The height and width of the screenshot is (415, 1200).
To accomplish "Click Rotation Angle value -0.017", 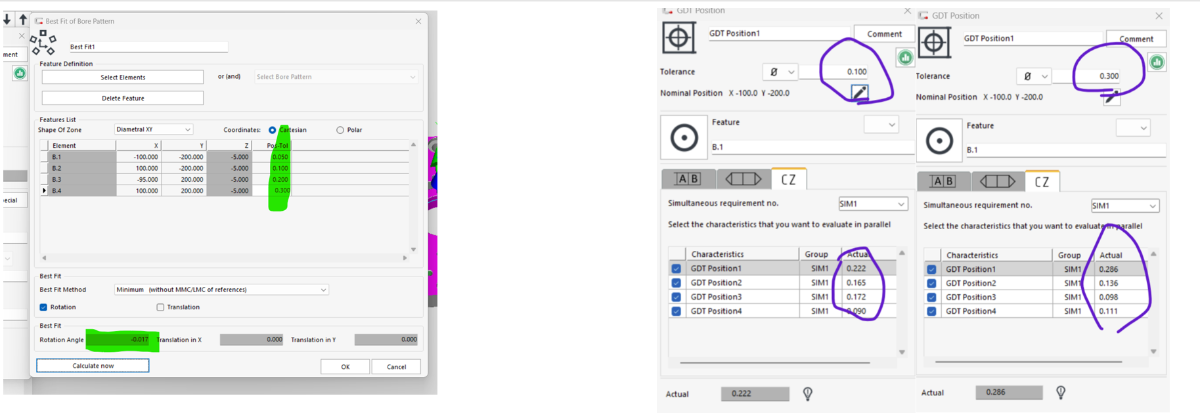I will (118, 340).
